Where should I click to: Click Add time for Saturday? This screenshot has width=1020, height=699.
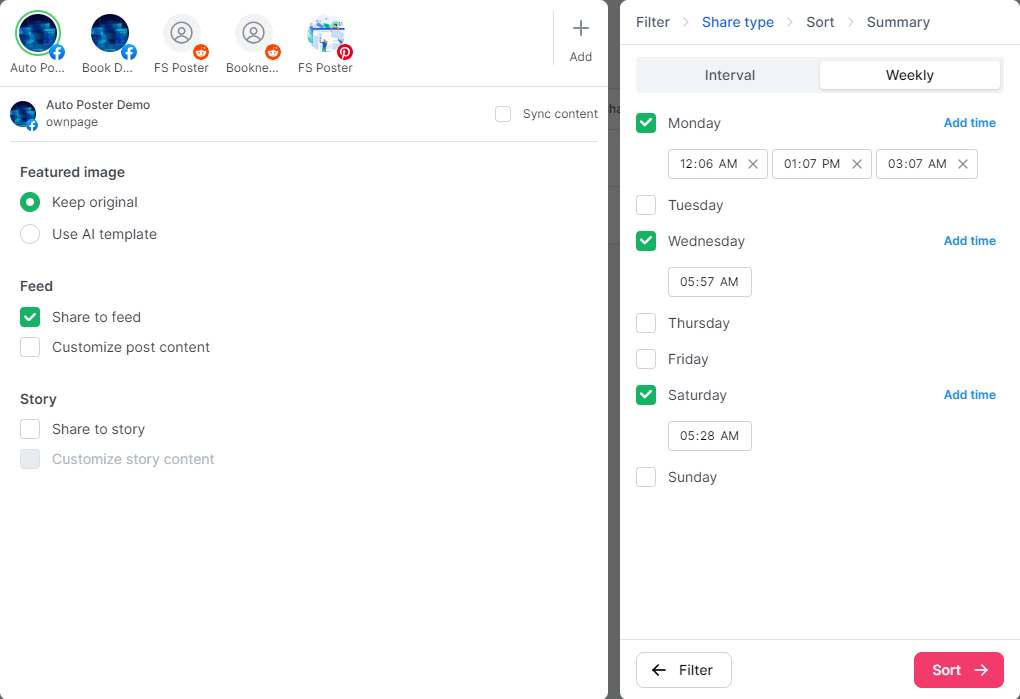click(969, 395)
